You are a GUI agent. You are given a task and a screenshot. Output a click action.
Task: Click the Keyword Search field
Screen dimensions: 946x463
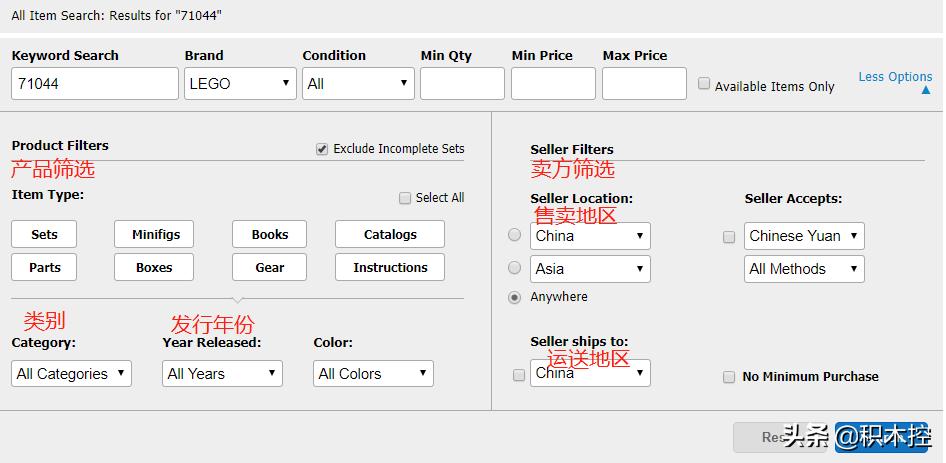coord(95,84)
